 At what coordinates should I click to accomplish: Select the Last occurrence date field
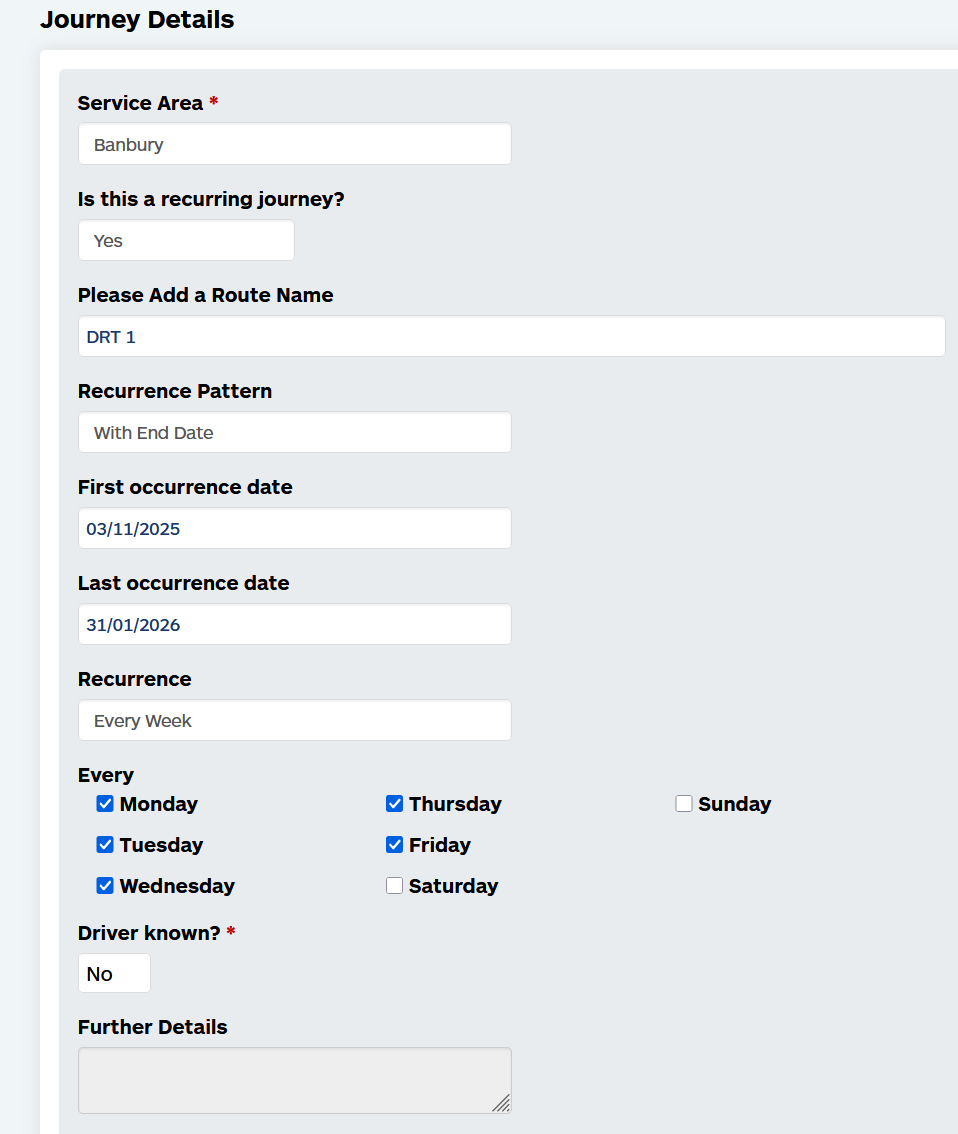coord(294,624)
